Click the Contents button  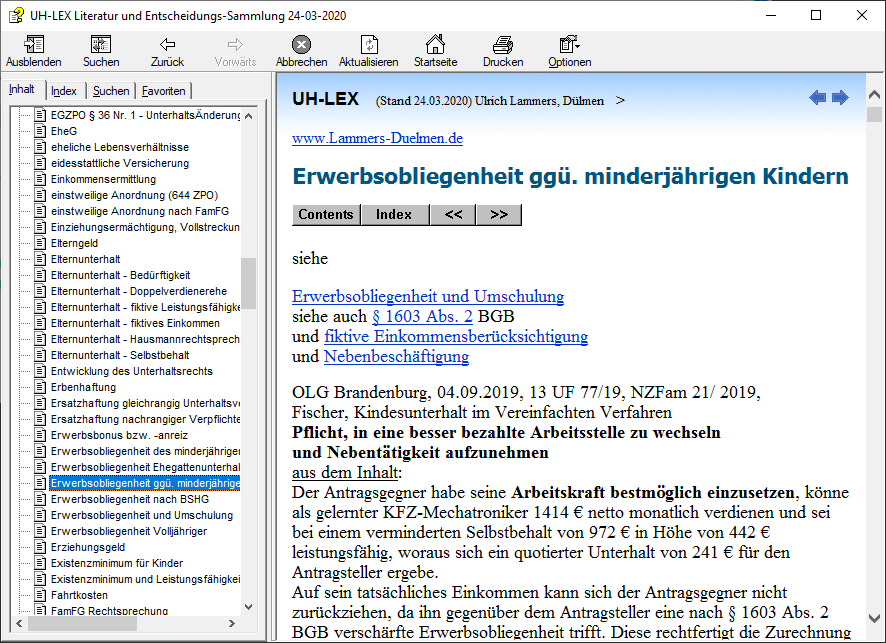(326, 215)
